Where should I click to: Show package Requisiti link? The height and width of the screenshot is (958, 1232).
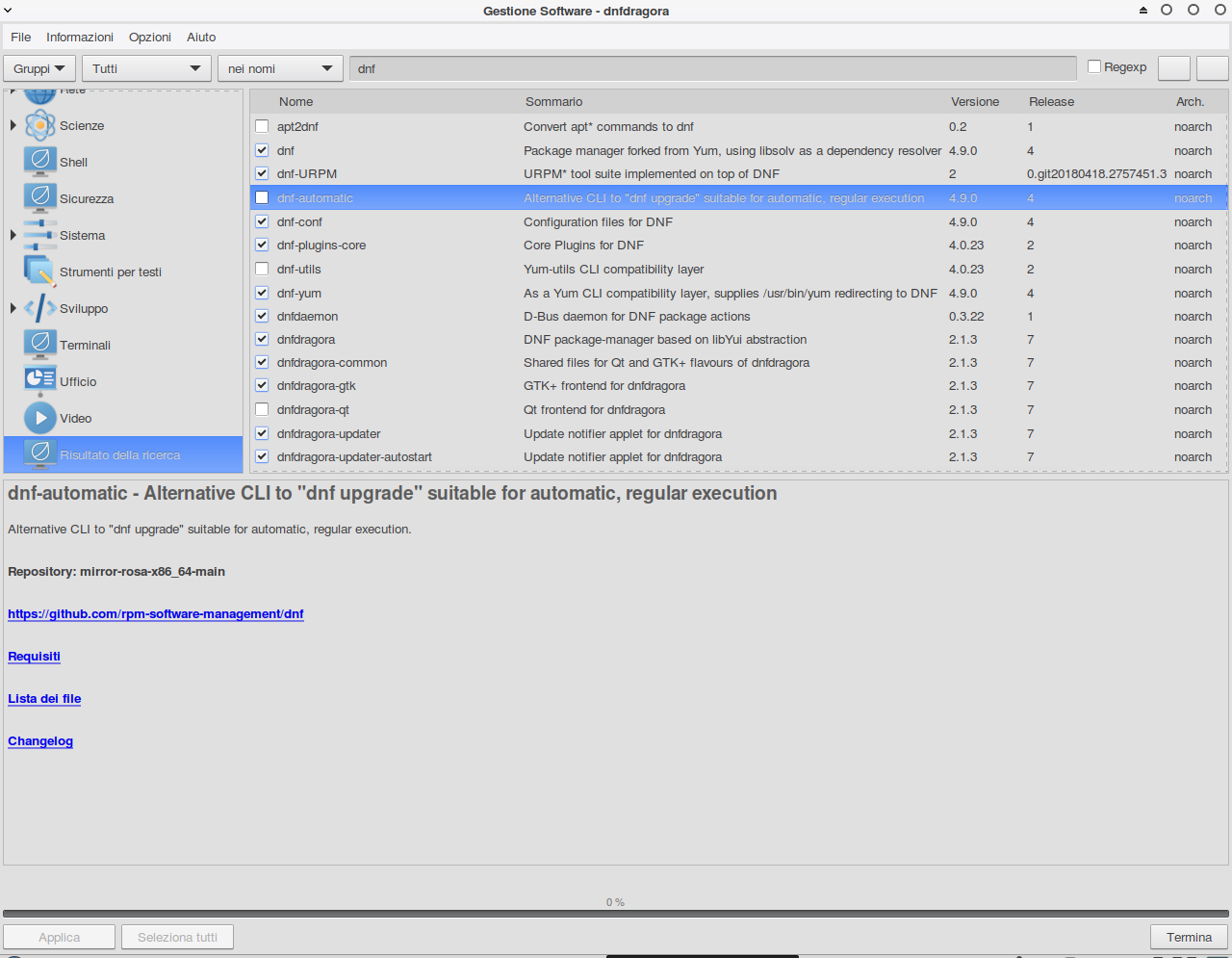click(34, 656)
